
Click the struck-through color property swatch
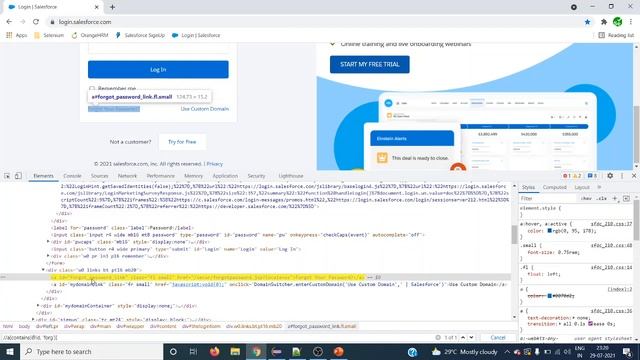click(549, 296)
